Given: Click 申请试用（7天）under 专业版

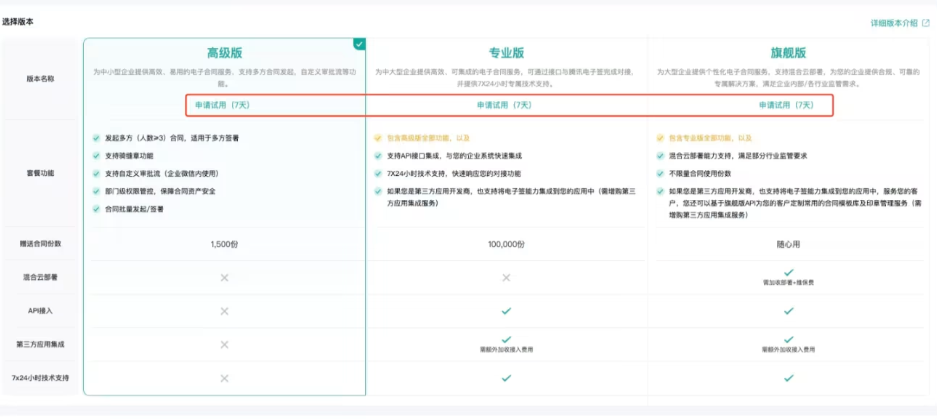Looking at the screenshot, I should tap(504, 105).
